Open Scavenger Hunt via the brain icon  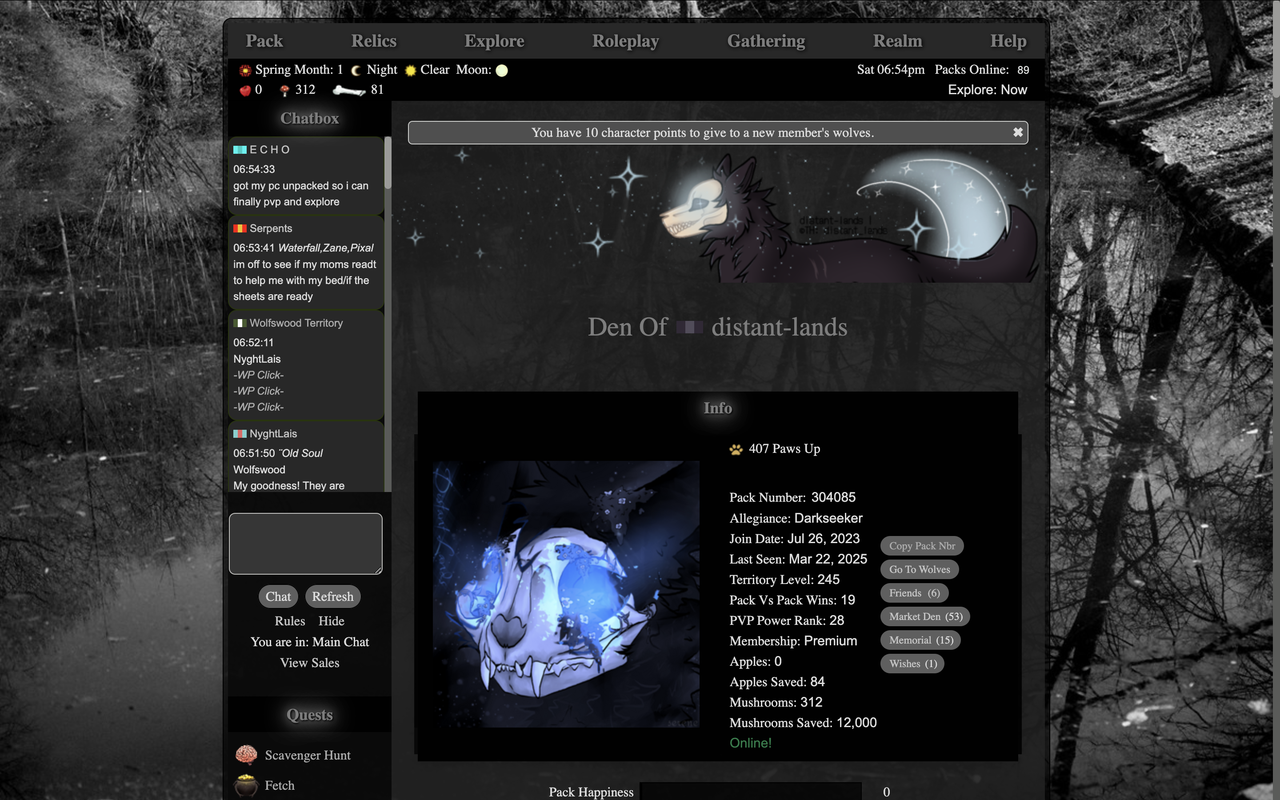[x=244, y=755]
